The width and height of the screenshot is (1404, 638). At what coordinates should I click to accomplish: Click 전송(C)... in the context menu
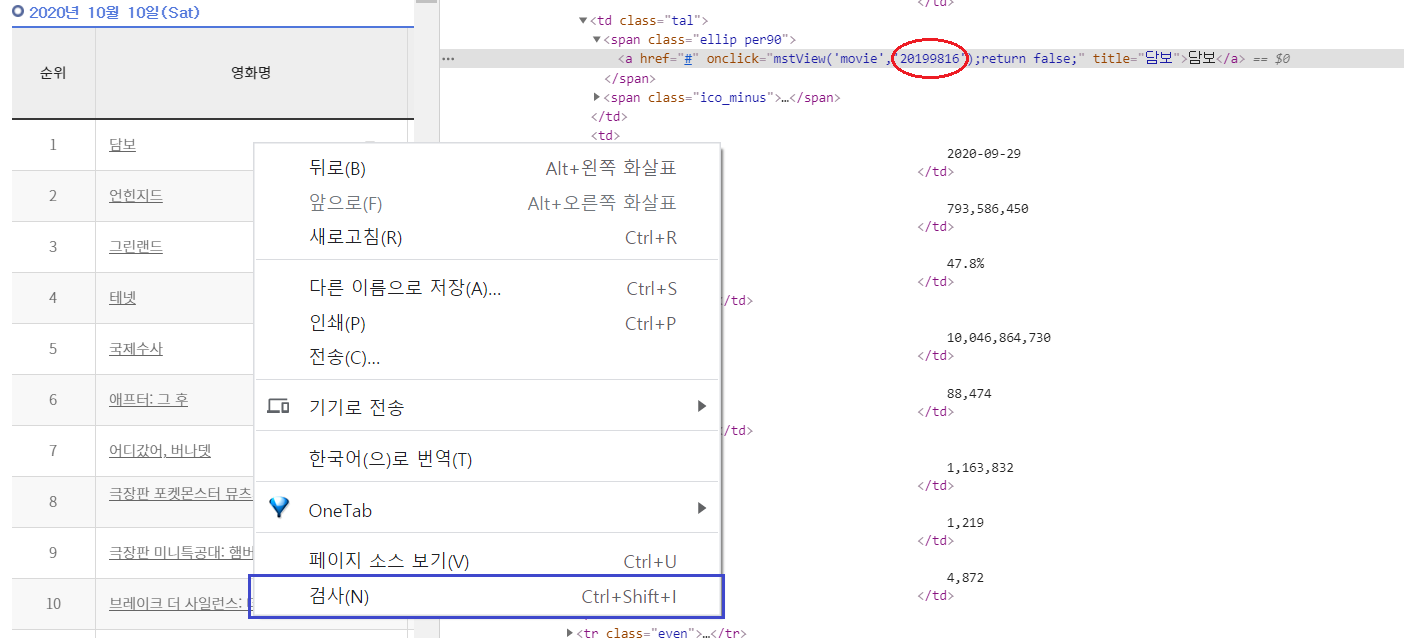pyautogui.click(x=488, y=357)
